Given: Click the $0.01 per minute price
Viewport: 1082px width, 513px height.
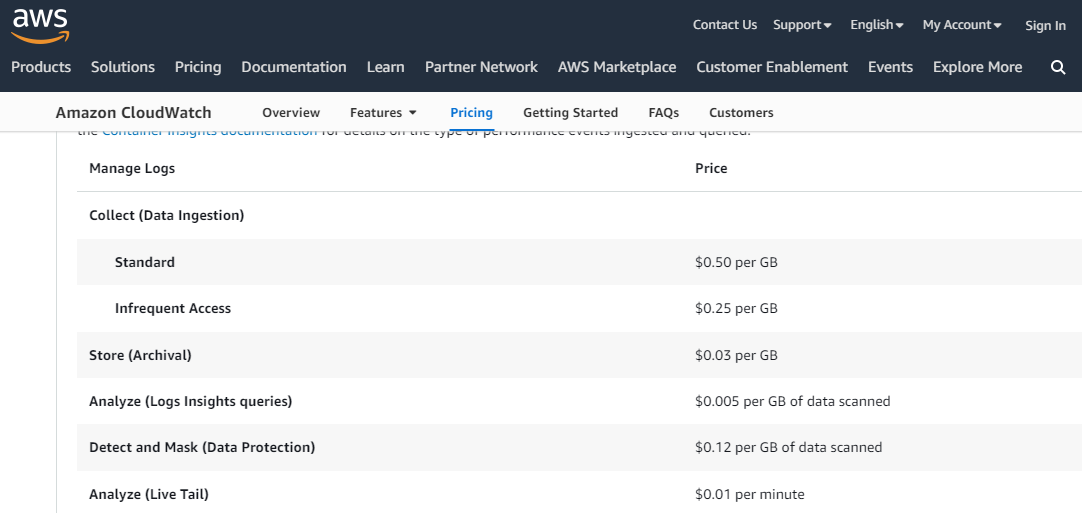Looking at the screenshot, I should (749, 494).
